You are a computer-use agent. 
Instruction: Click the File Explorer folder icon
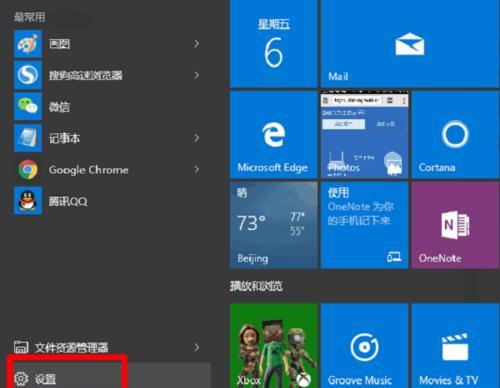(21, 347)
